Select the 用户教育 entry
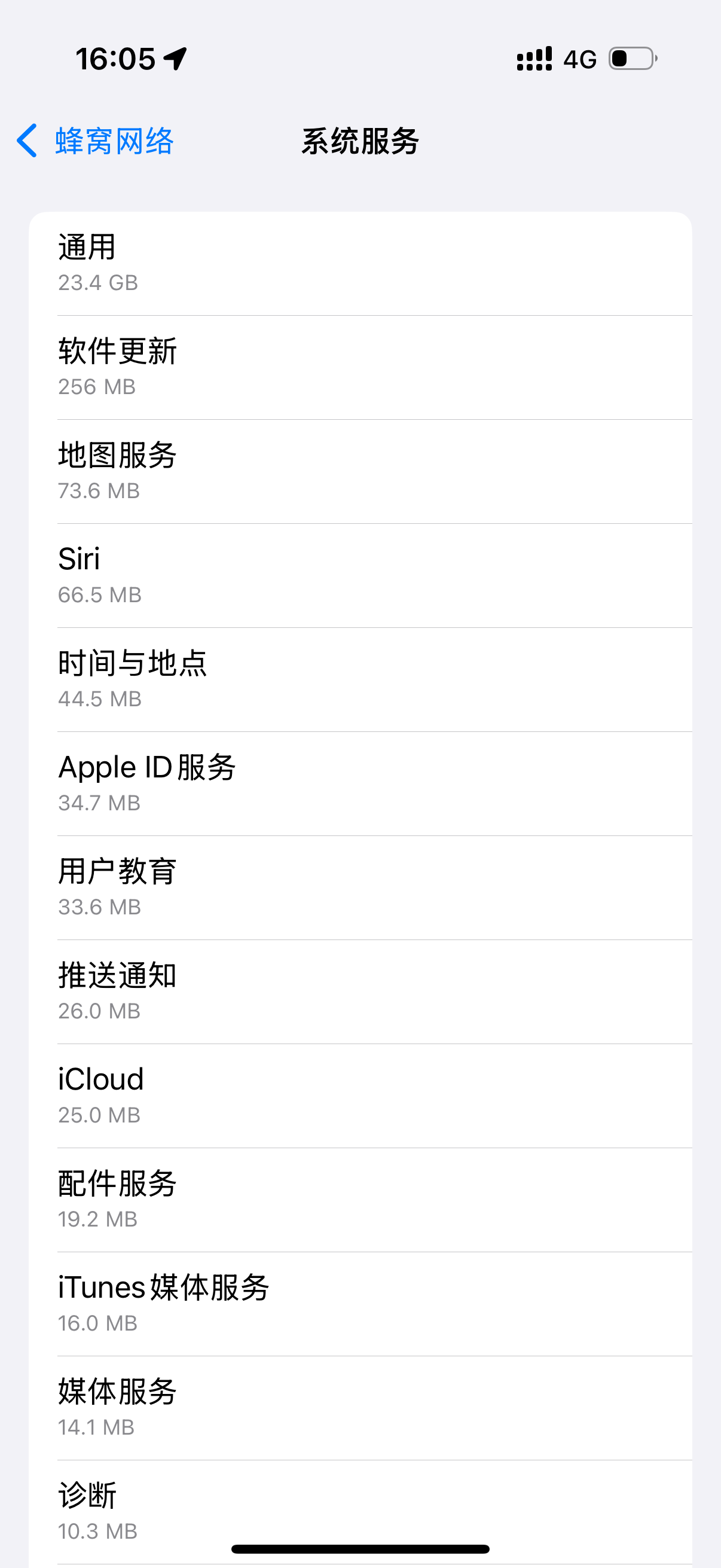This screenshot has height=1568, width=721. [360, 888]
